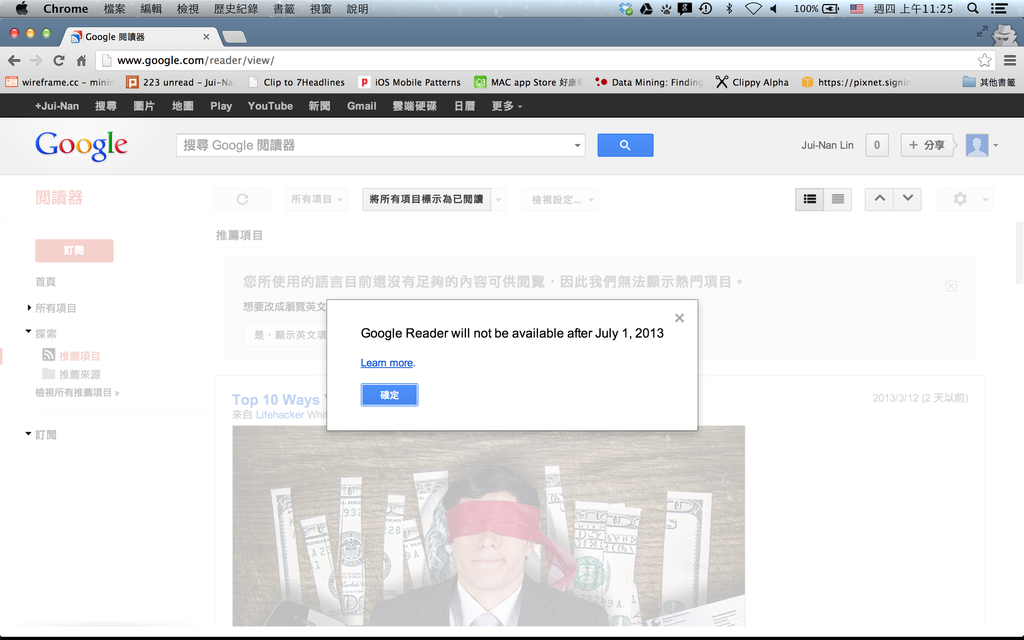Click the Chrome back arrow
This screenshot has width=1024, height=640.
point(14,60)
